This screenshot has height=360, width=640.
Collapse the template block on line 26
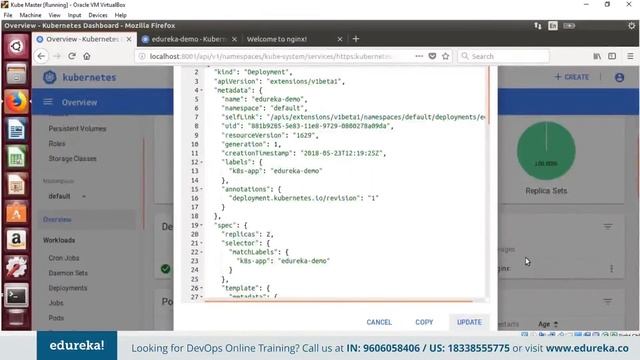[x=202, y=288]
